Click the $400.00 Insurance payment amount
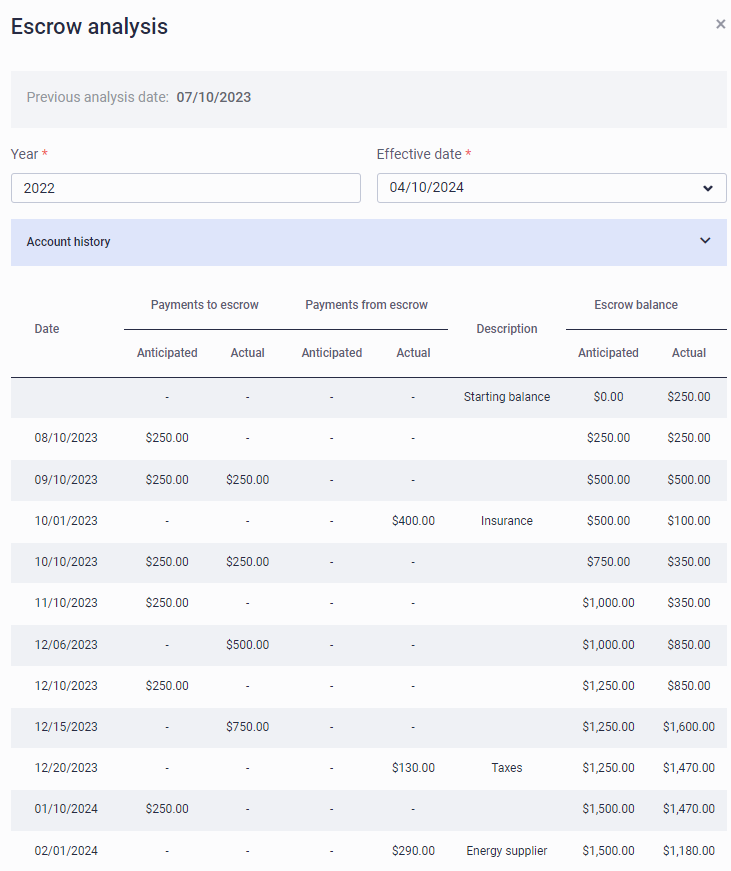This screenshot has width=731, height=871. coord(413,521)
